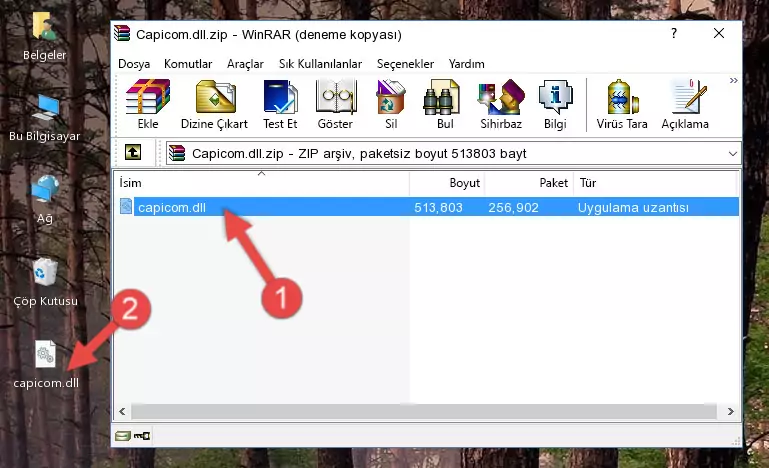Click the WinRAR title bar icon

122,33
